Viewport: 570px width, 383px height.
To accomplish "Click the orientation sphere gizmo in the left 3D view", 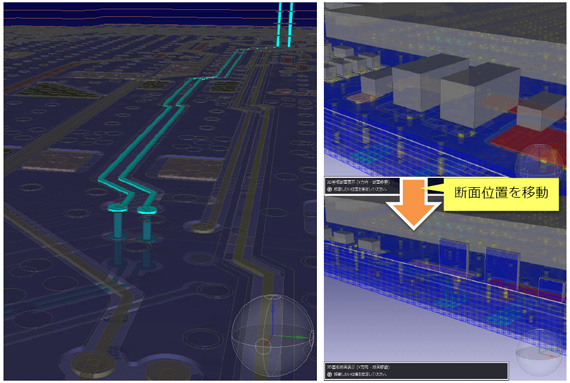I will pyautogui.click(x=273, y=335).
